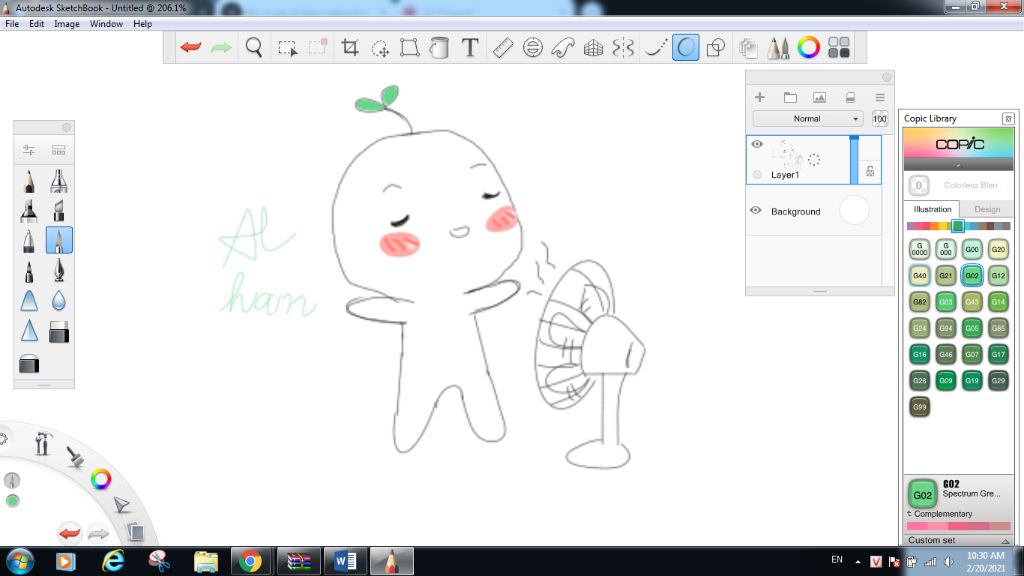
Task: Hide the Background layer
Action: (756, 210)
